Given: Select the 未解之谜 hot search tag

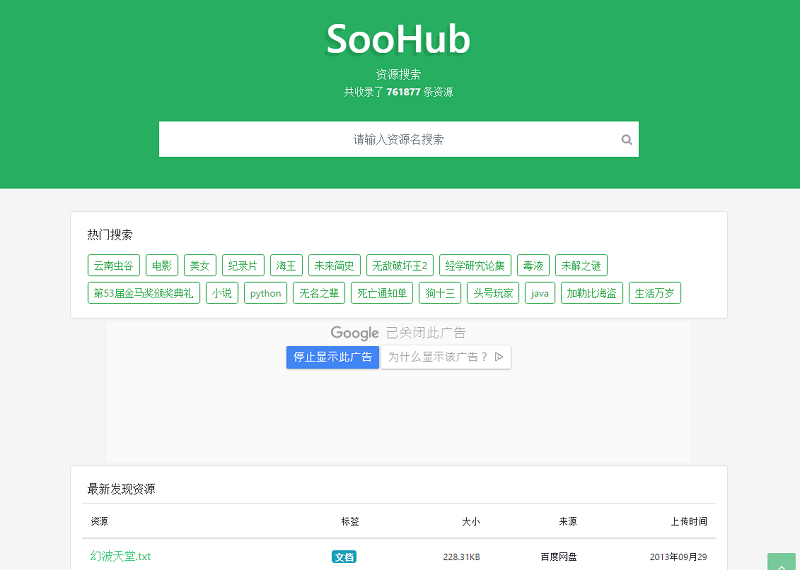Looking at the screenshot, I should coord(581,265).
